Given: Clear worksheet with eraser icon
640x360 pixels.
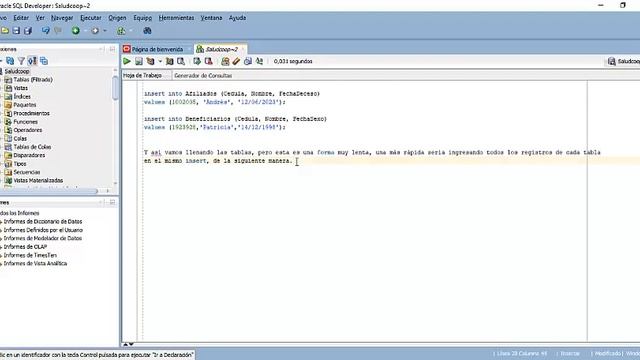Looking at the screenshot, I should coord(236,61).
